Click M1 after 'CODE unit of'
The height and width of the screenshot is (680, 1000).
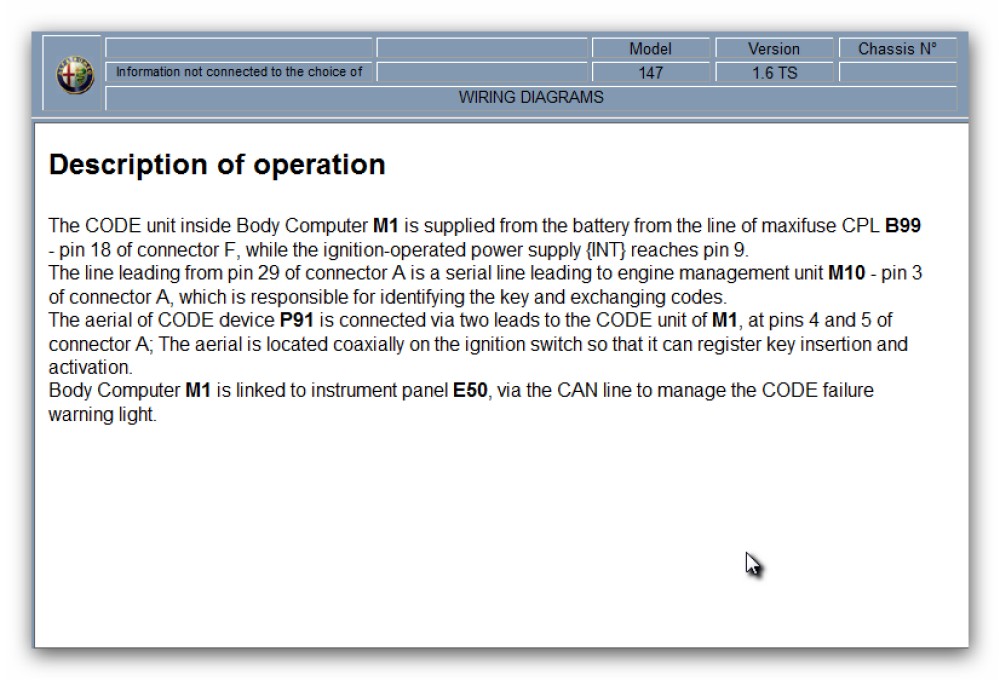[x=723, y=322]
